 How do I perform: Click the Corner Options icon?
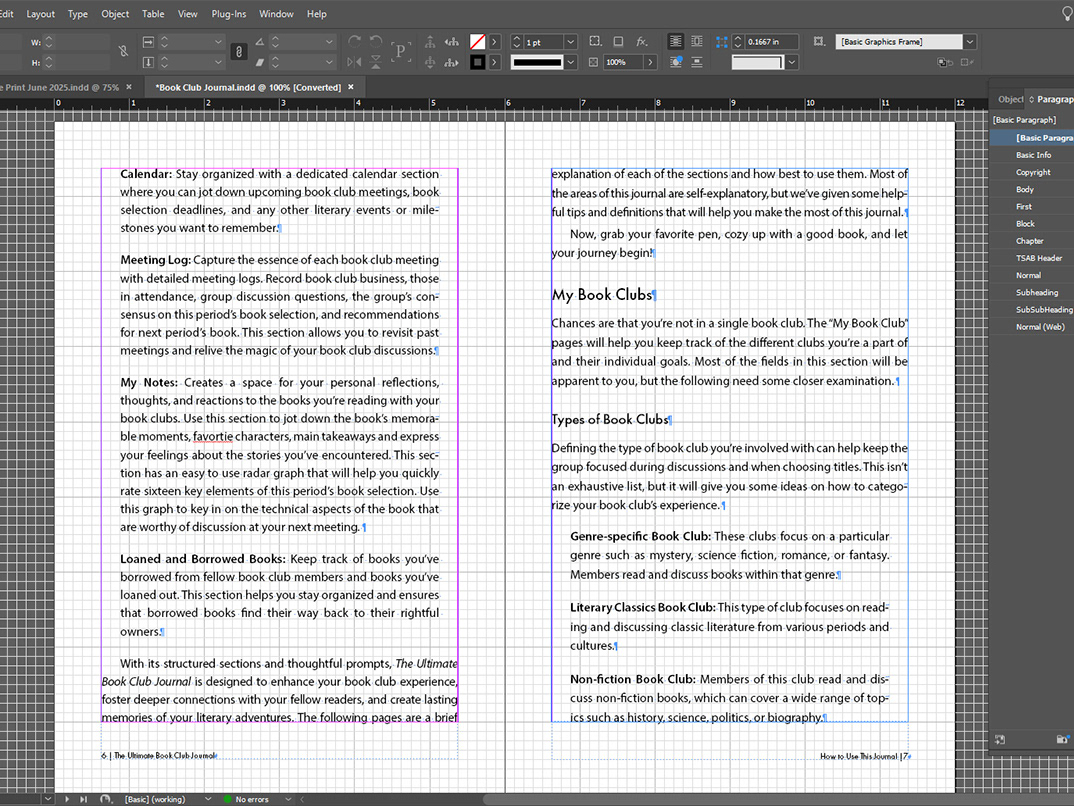tap(595, 42)
